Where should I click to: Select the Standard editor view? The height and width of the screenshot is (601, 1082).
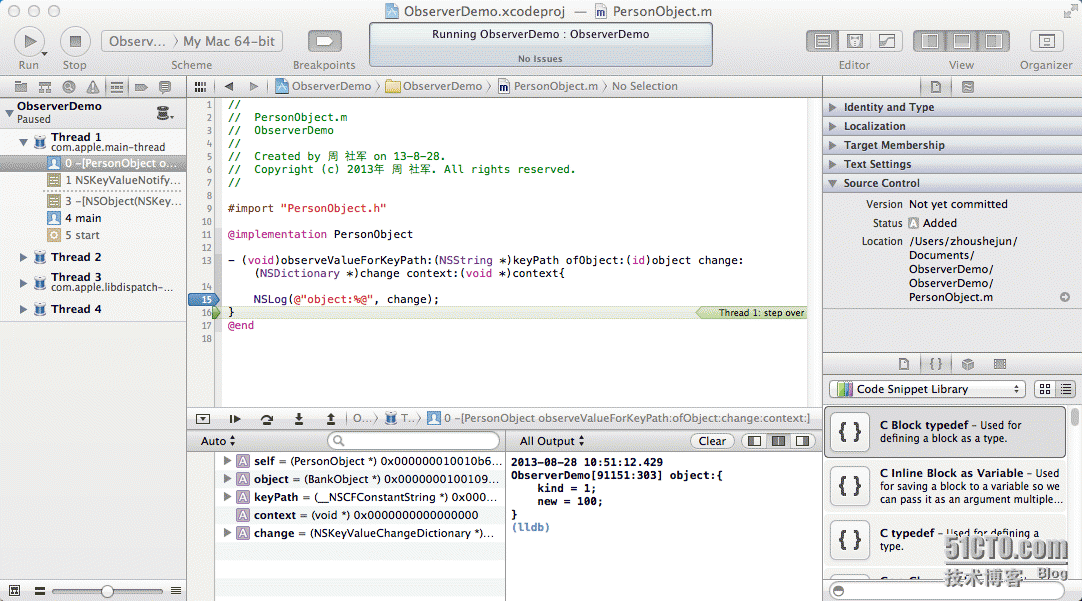click(823, 41)
